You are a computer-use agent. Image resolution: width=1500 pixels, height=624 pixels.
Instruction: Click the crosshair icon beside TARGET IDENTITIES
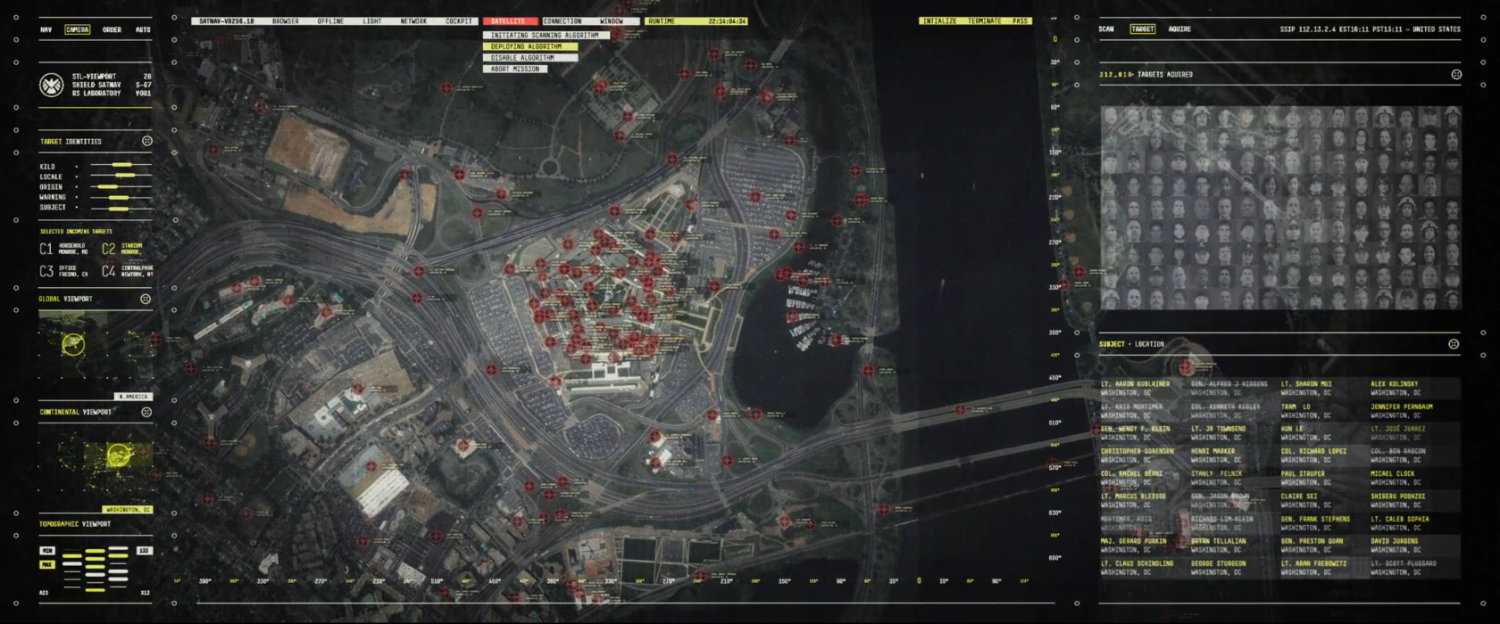click(148, 141)
